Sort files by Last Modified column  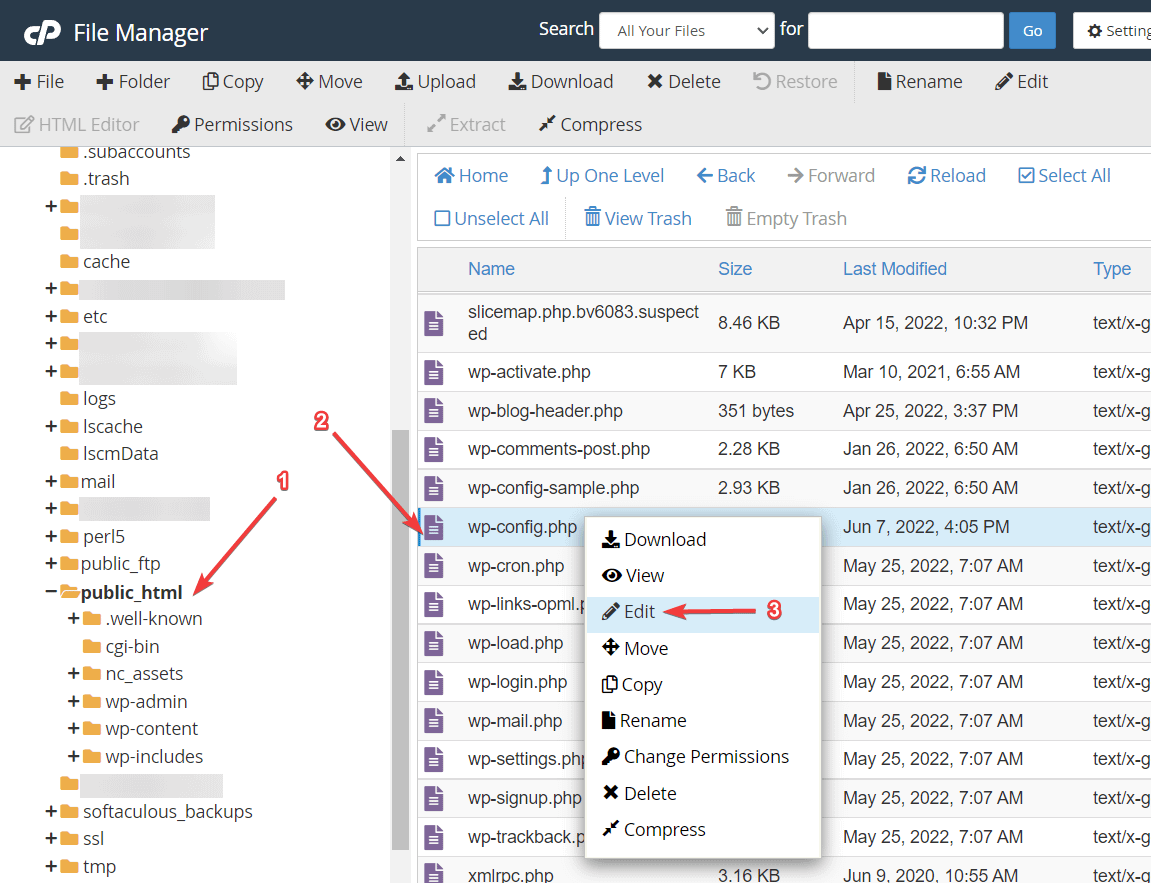pyautogui.click(x=895, y=269)
